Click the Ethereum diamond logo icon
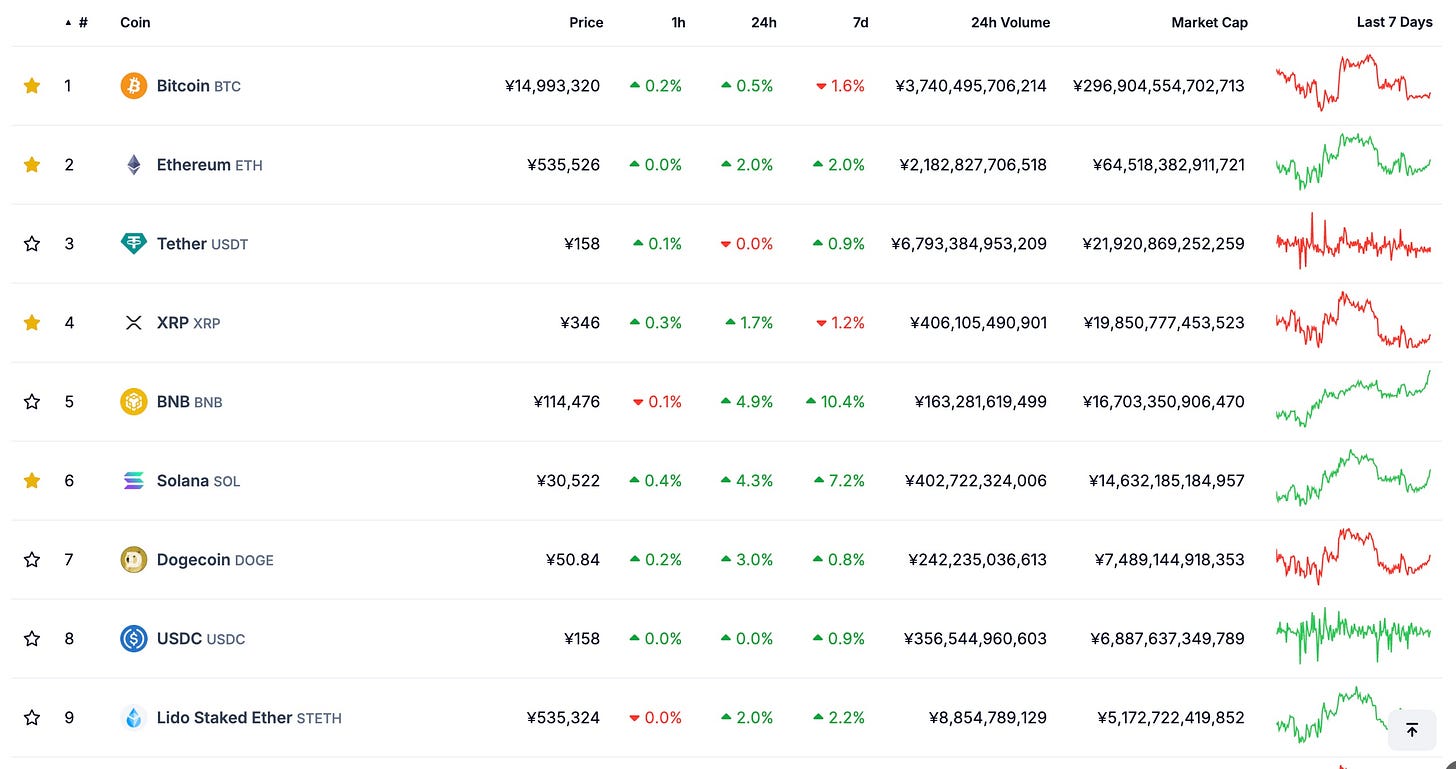 click(x=134, y=165)
